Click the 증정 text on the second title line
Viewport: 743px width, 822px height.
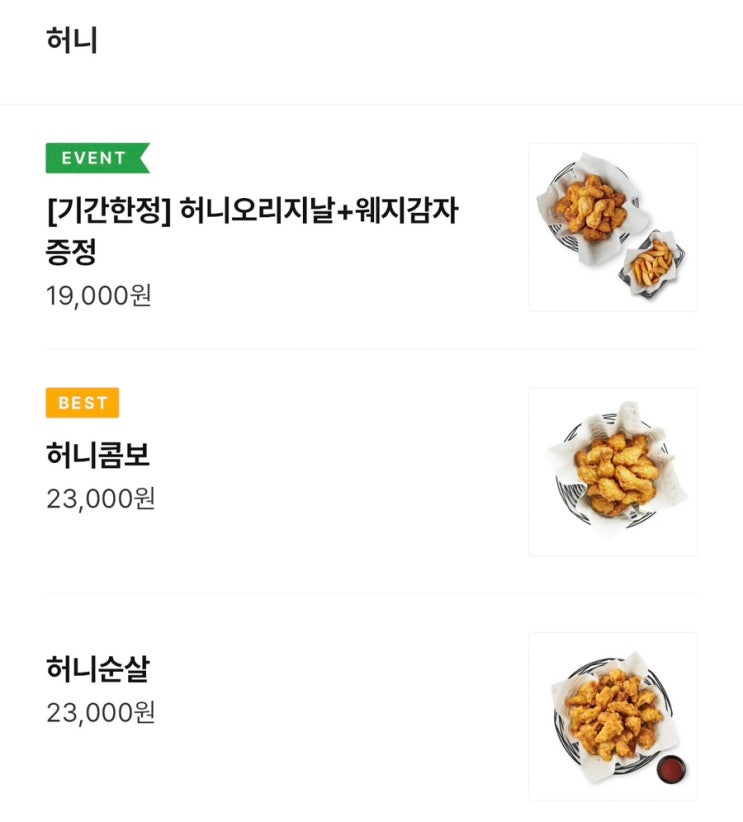(71, 252)
